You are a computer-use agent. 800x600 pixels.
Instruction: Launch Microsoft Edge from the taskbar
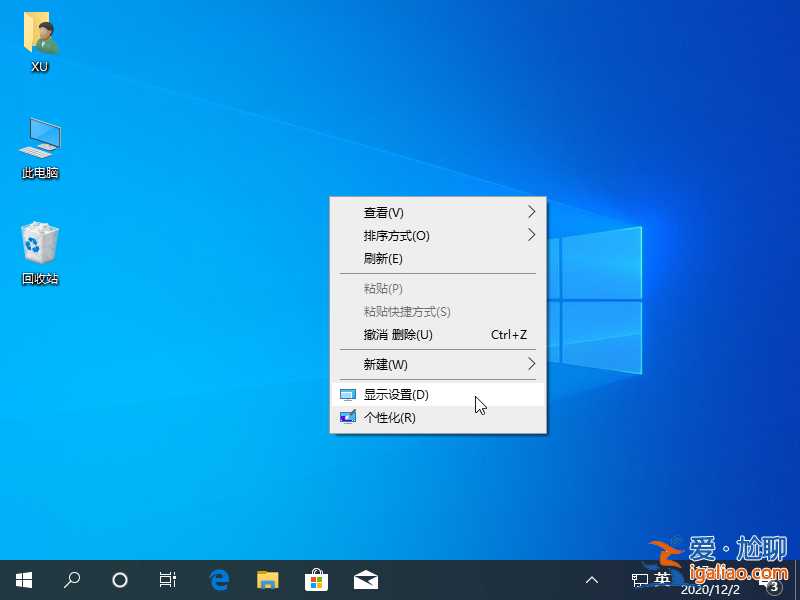(x=219, y=579)
